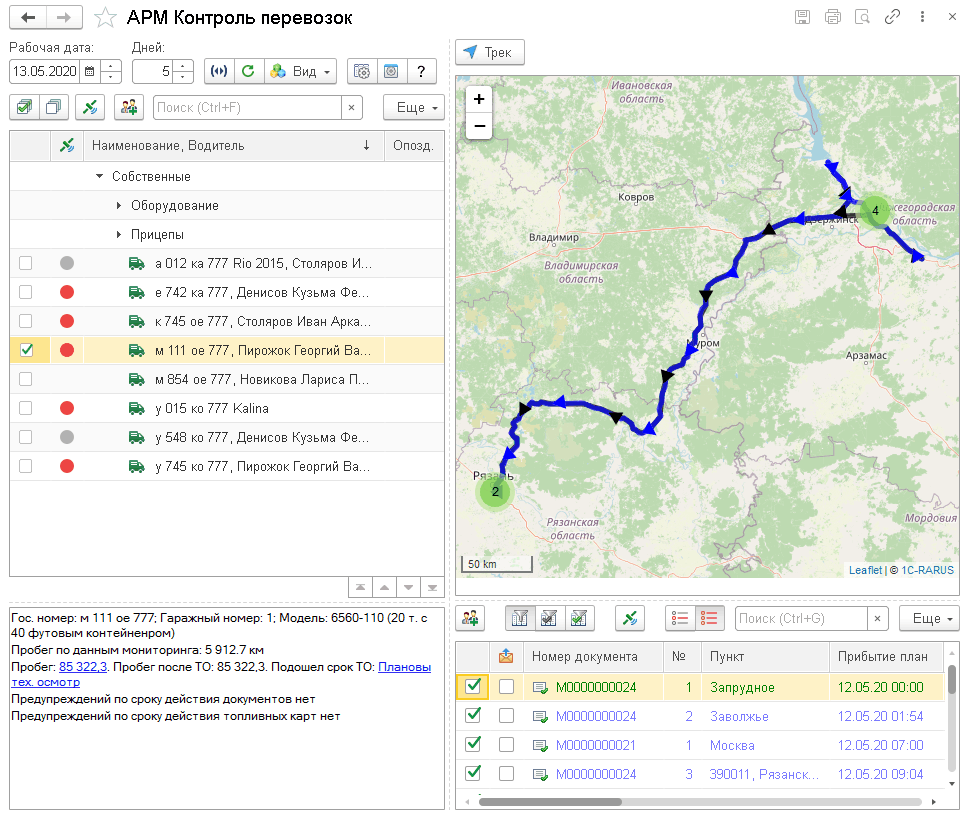Decrease the working date with down arrow

click(x=111, y=77)
